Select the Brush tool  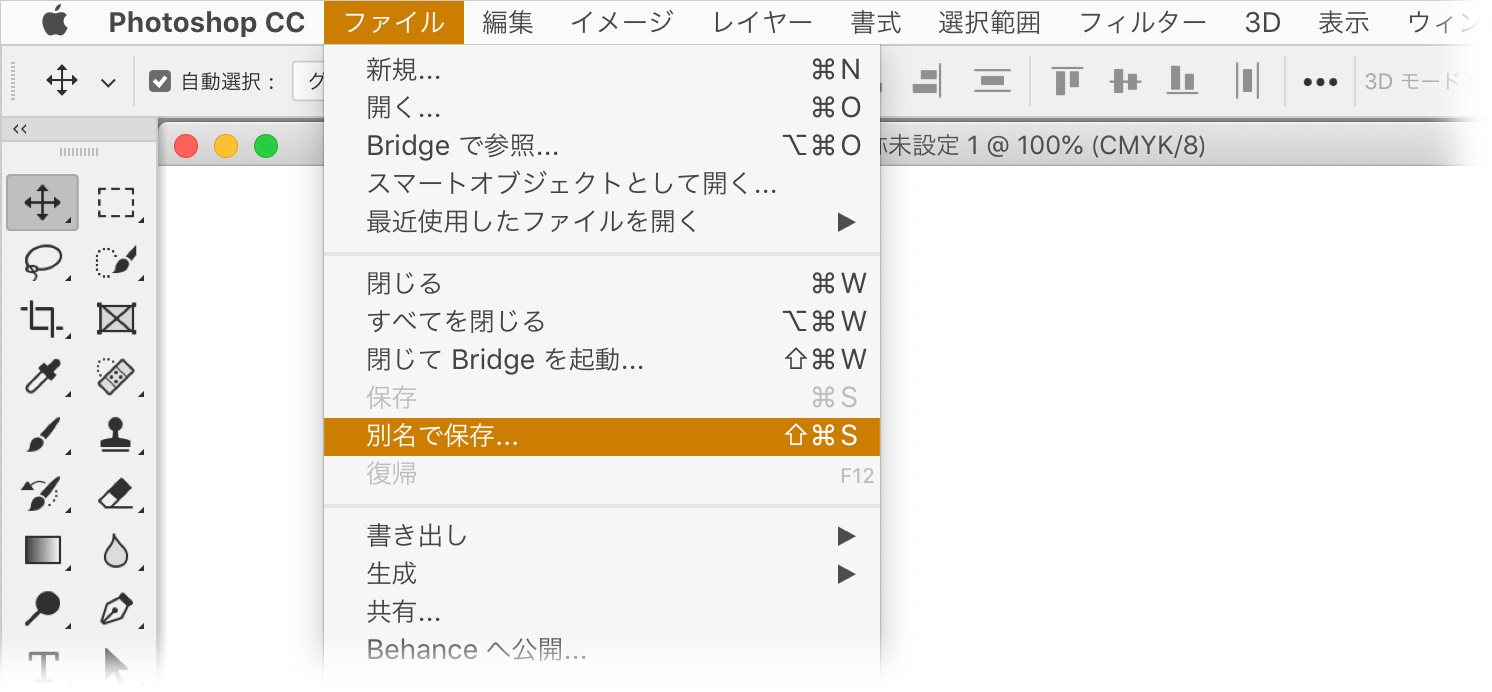42,435
